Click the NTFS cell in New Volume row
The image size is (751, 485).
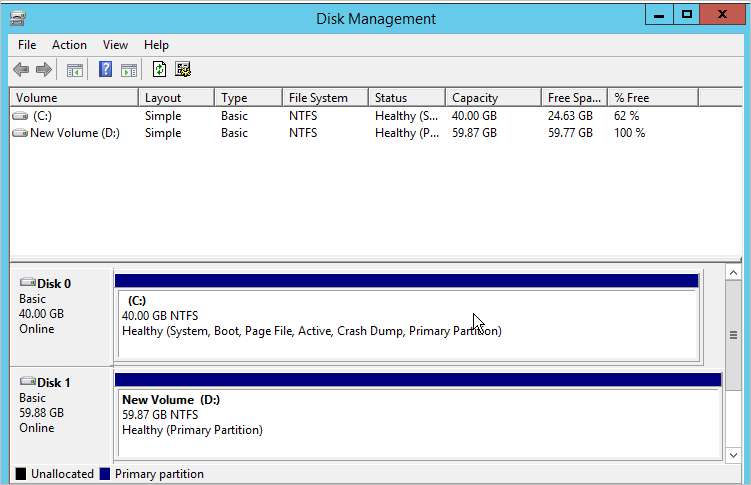pyautogui.click(x=303, y=133)
